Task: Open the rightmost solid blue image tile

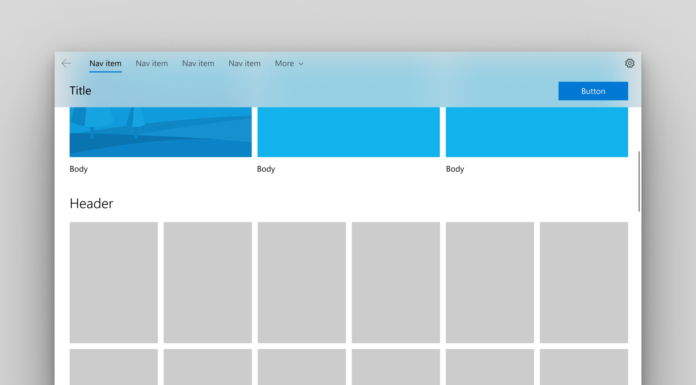Action: coord(537,132)
